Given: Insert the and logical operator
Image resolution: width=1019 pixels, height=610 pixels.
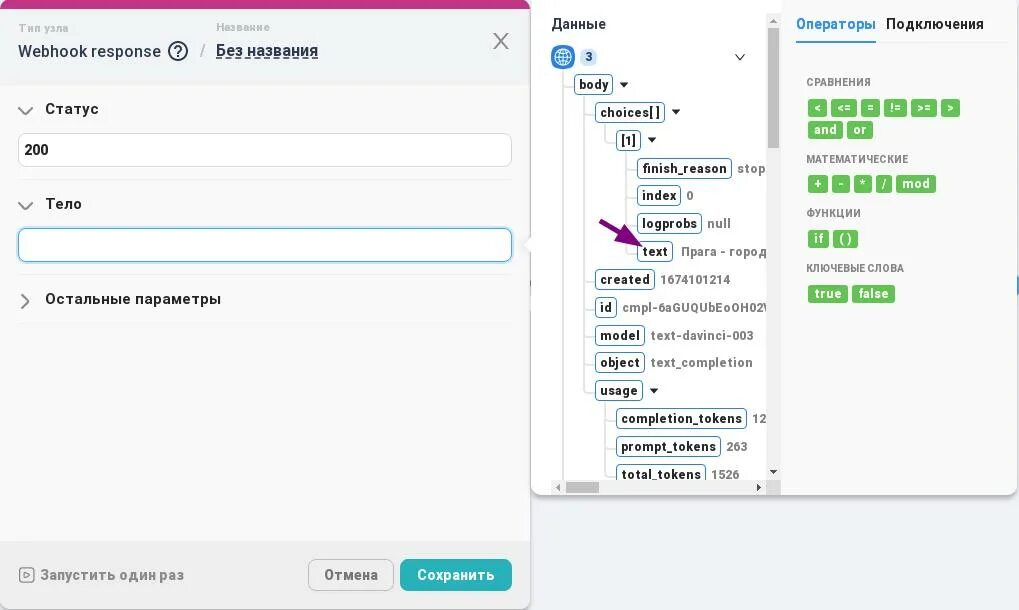Looking at the screenshot, I should 825,130.
